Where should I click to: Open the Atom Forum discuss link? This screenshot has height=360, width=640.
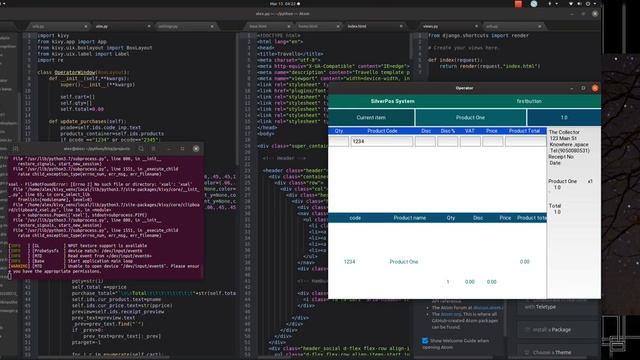(x=489, y=308)
